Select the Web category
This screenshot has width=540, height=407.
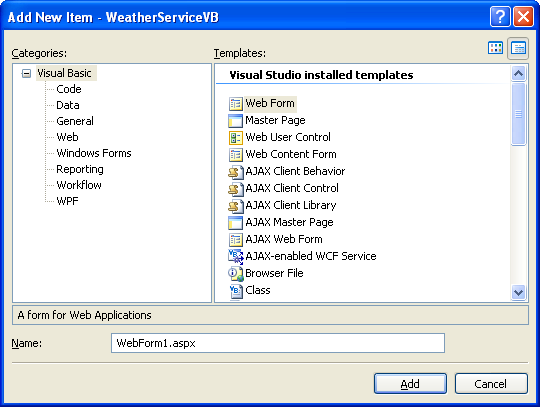tap(67, 137)
